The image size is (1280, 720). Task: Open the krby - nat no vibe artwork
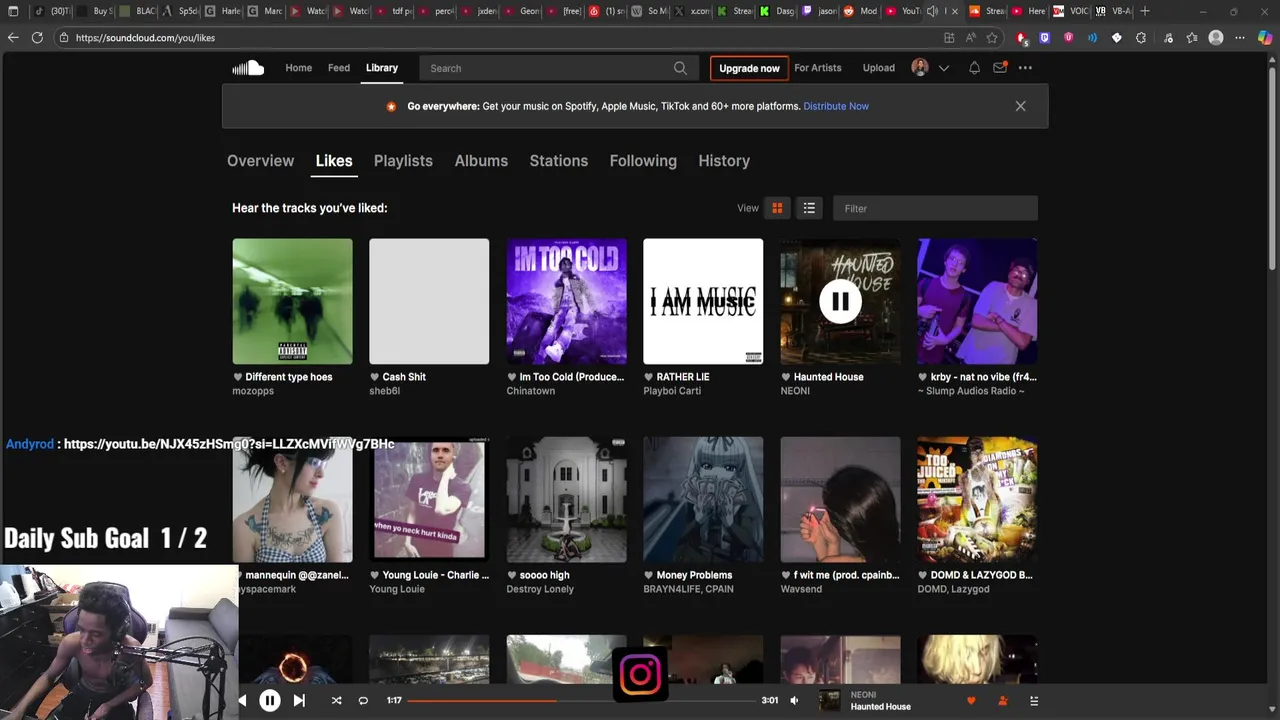[x=977, y=301]
